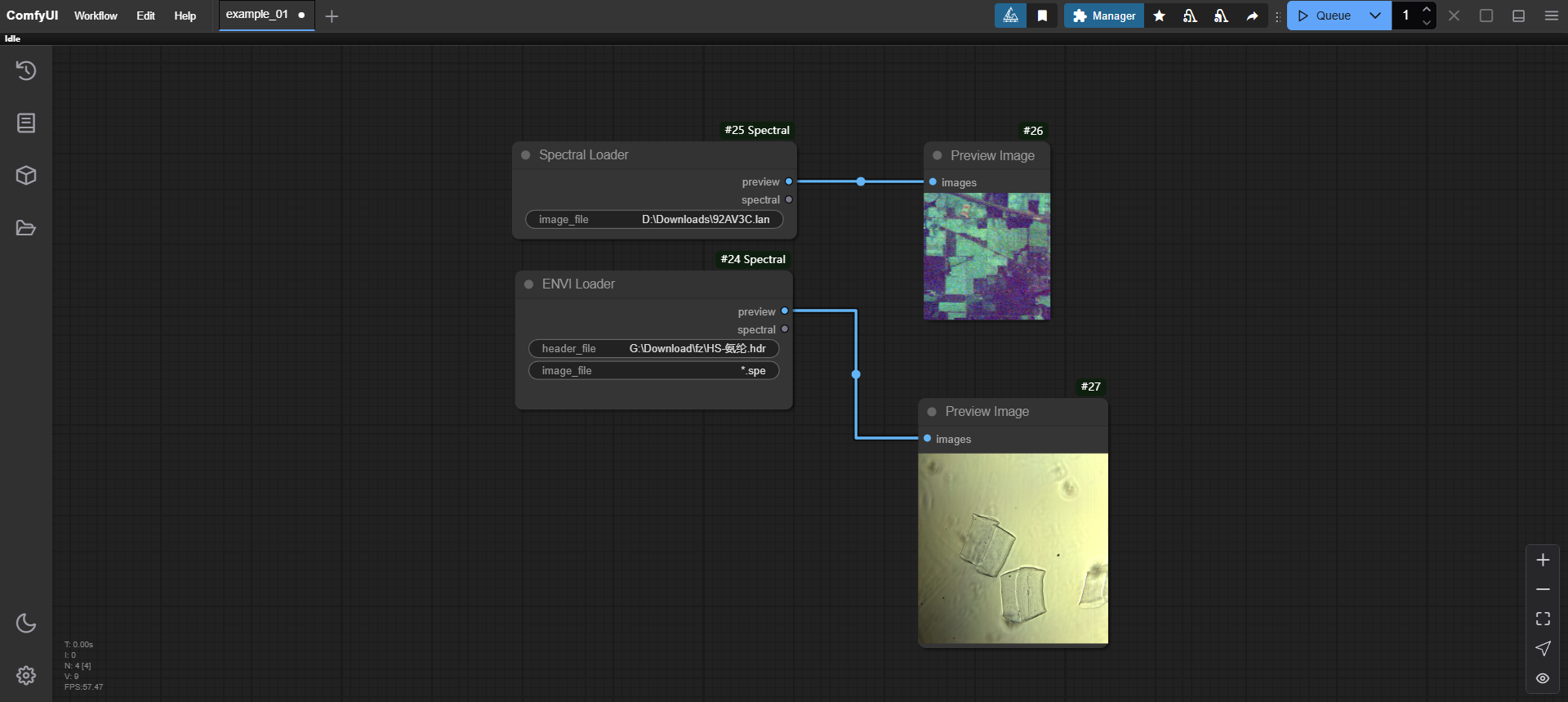Open the Edit menu
Image resolution: width=1568 pixels, height=702 pixels.
click(145, 16)
